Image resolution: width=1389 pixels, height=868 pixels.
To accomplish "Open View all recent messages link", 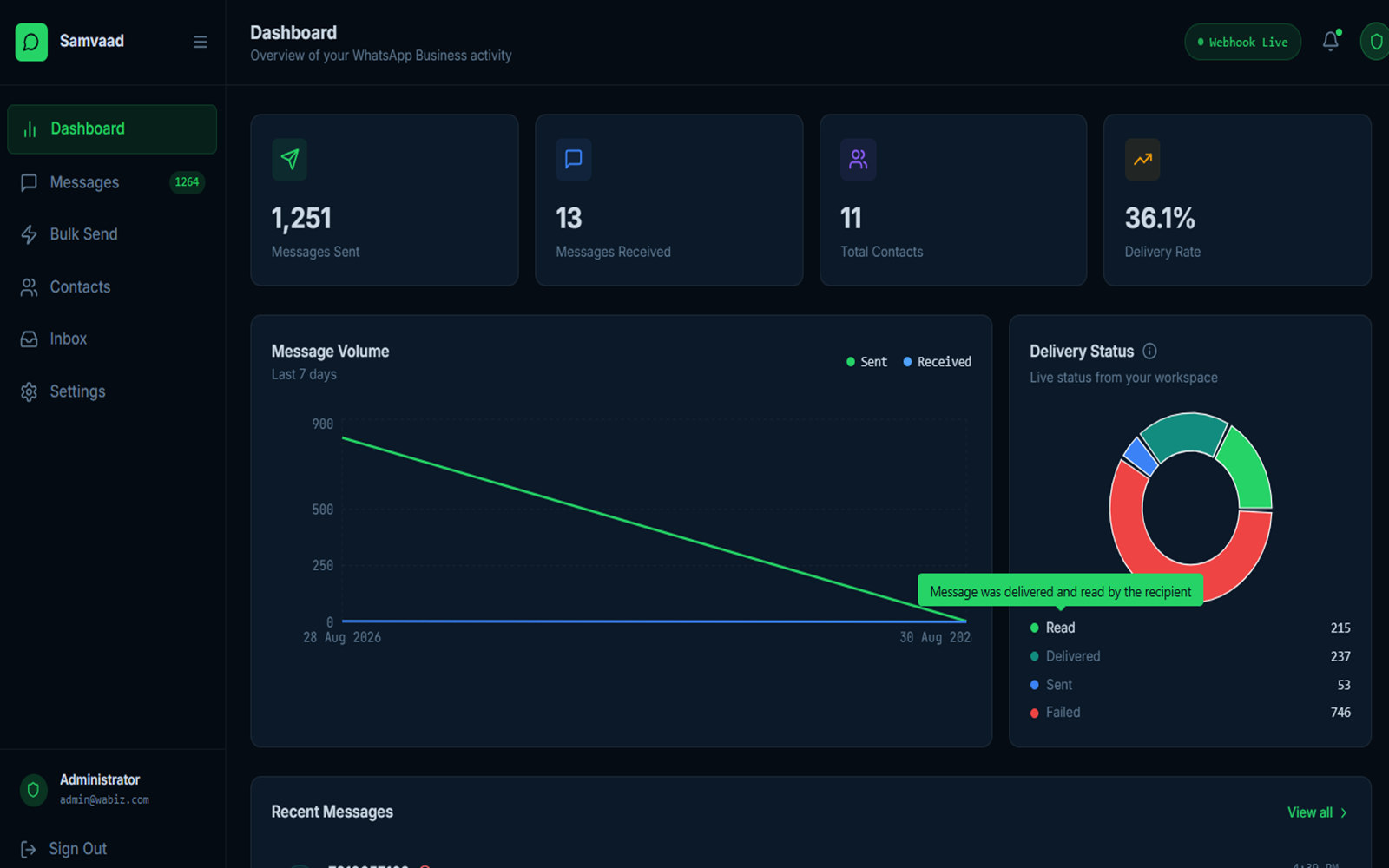I will [1317, 812].
